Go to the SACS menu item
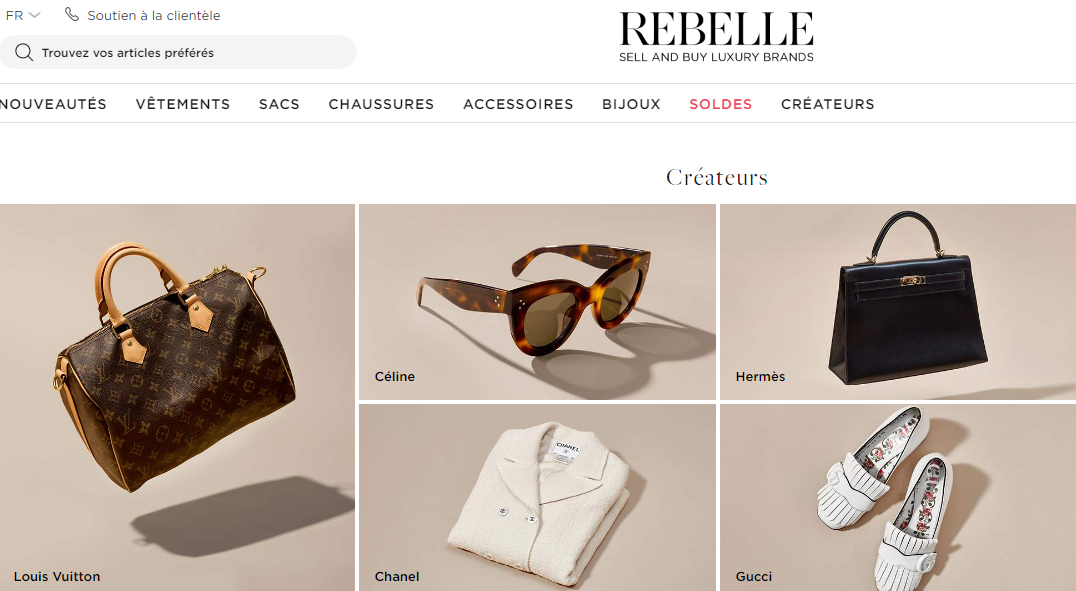1076x591 pixels. [x=279, y=104]
